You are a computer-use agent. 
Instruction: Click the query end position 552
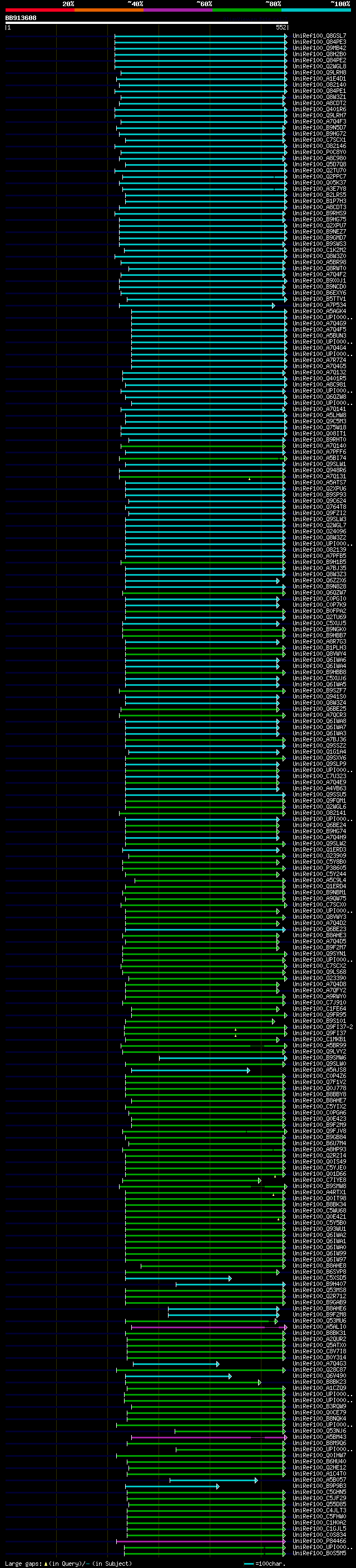click(x=281, y=27)
